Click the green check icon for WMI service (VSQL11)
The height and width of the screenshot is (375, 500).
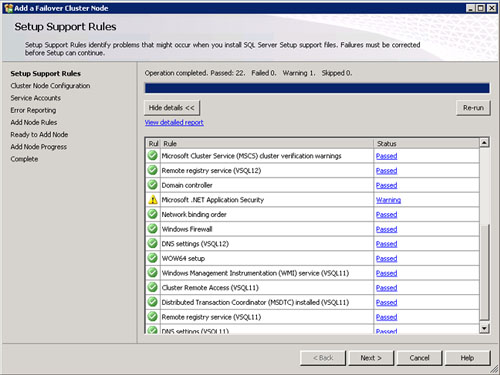[153, 273]
